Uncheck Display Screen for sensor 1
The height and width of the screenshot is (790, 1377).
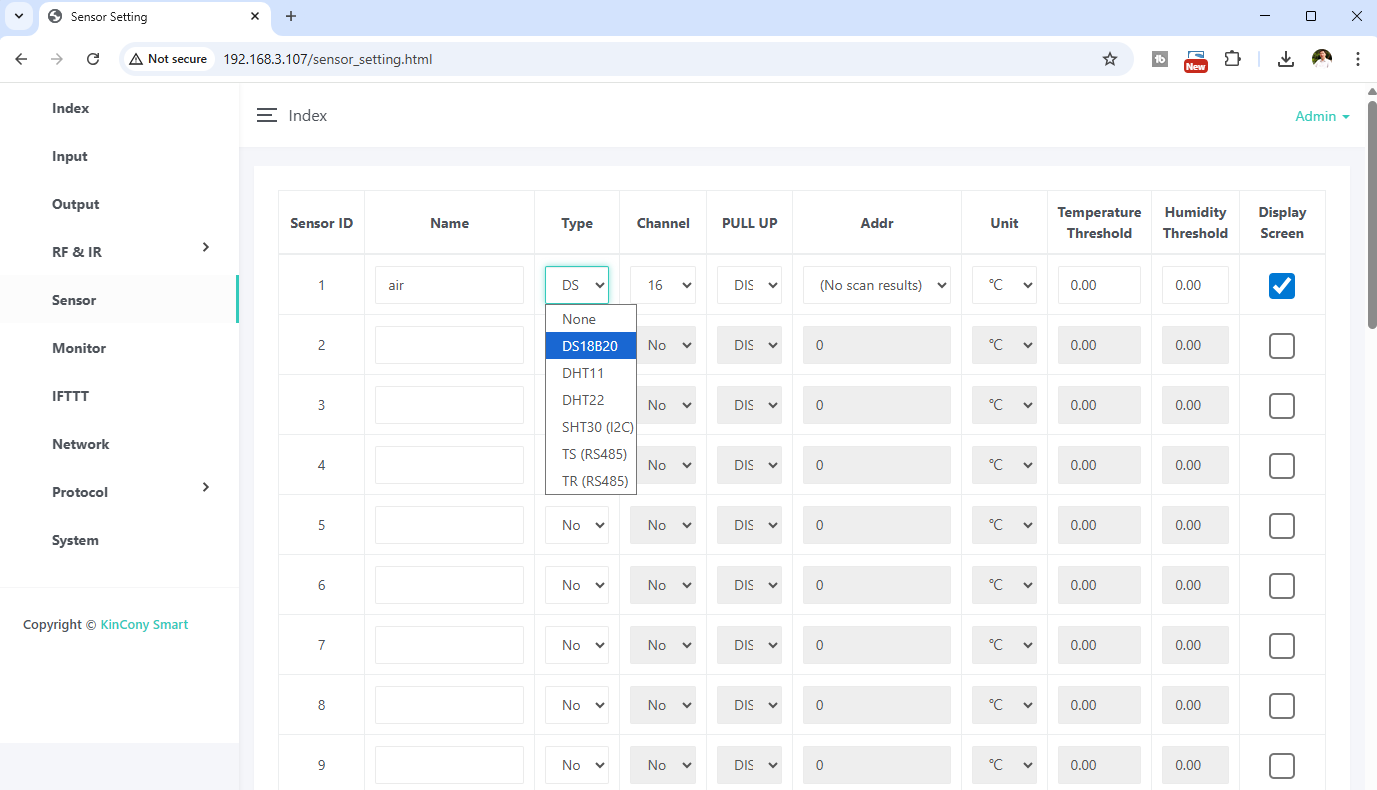1281,286
